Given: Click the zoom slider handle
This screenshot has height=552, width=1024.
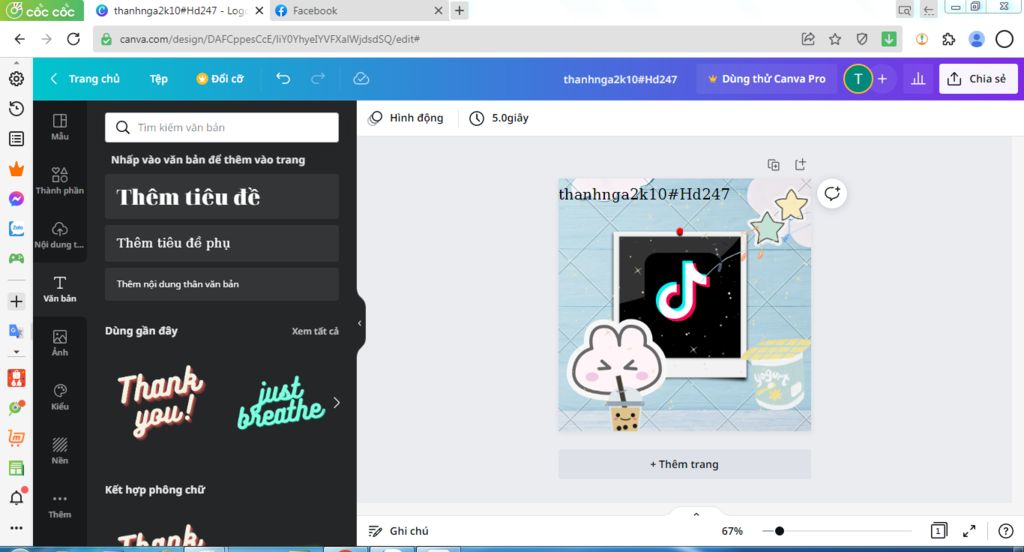Looking at the screenshot, I should 779,531.
